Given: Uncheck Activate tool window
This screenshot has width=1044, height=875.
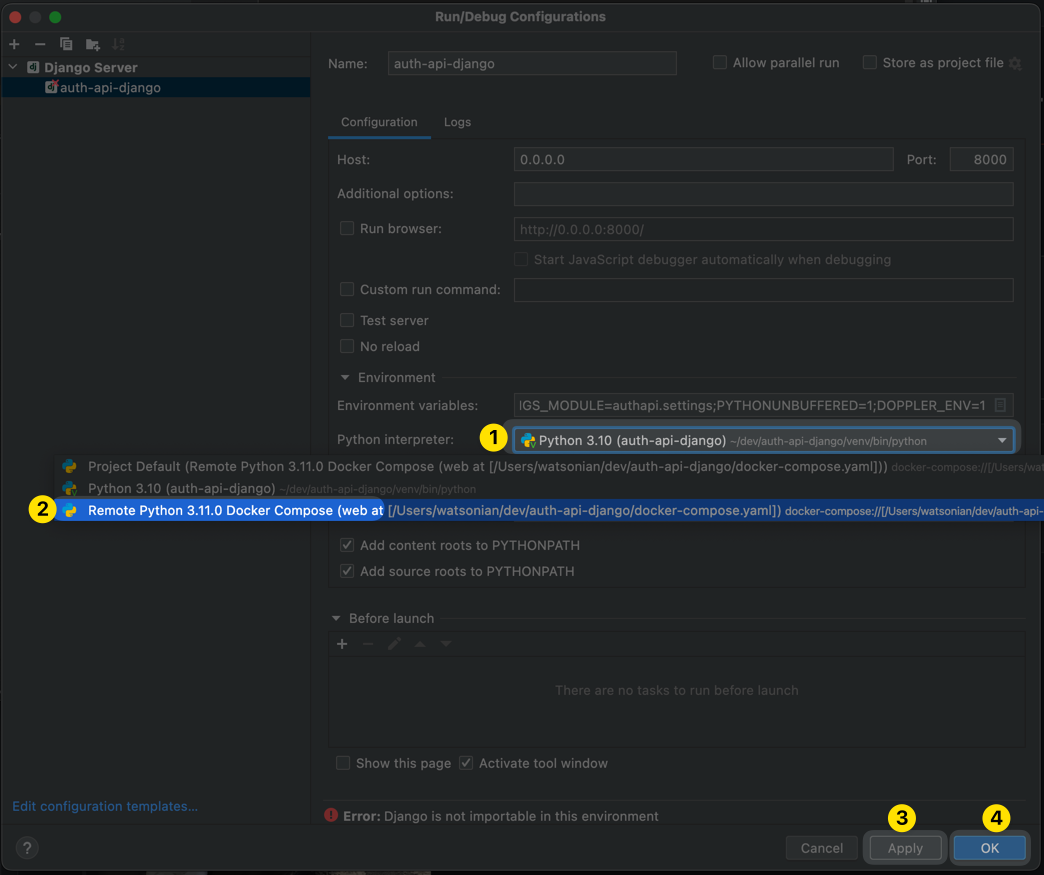Looking at the screenshot, I should [466, 763].
